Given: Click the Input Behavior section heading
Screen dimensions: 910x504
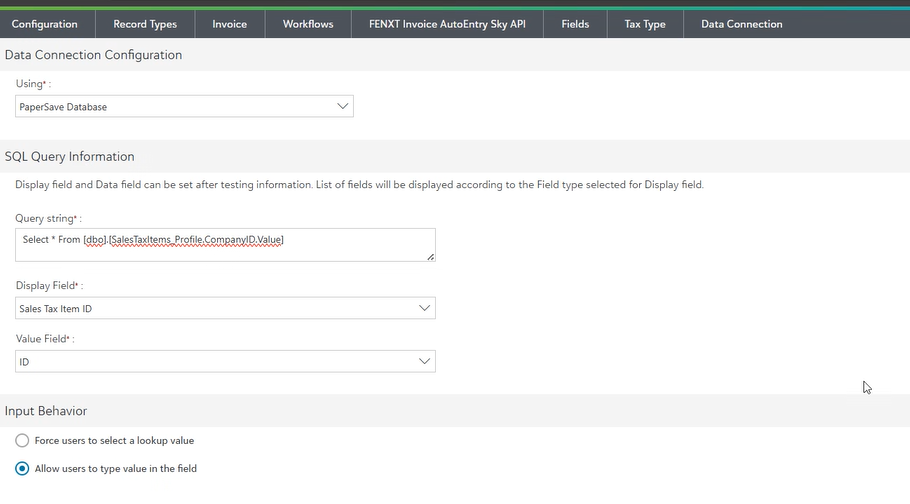Looking at the screenshot, I should (46, 411).
